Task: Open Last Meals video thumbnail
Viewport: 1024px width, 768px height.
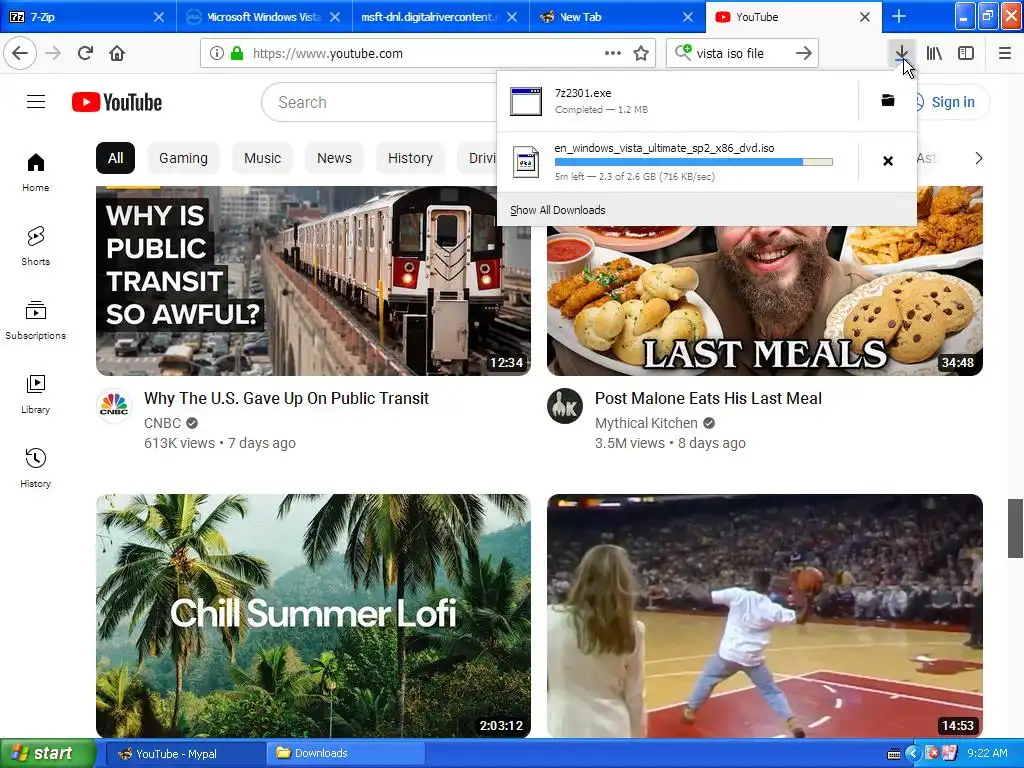Action: coord(765,300)
